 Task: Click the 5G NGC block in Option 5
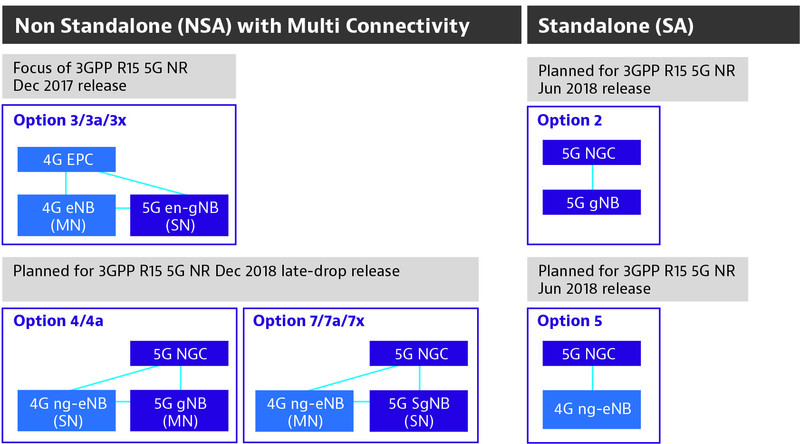click(x=591, y=353)
